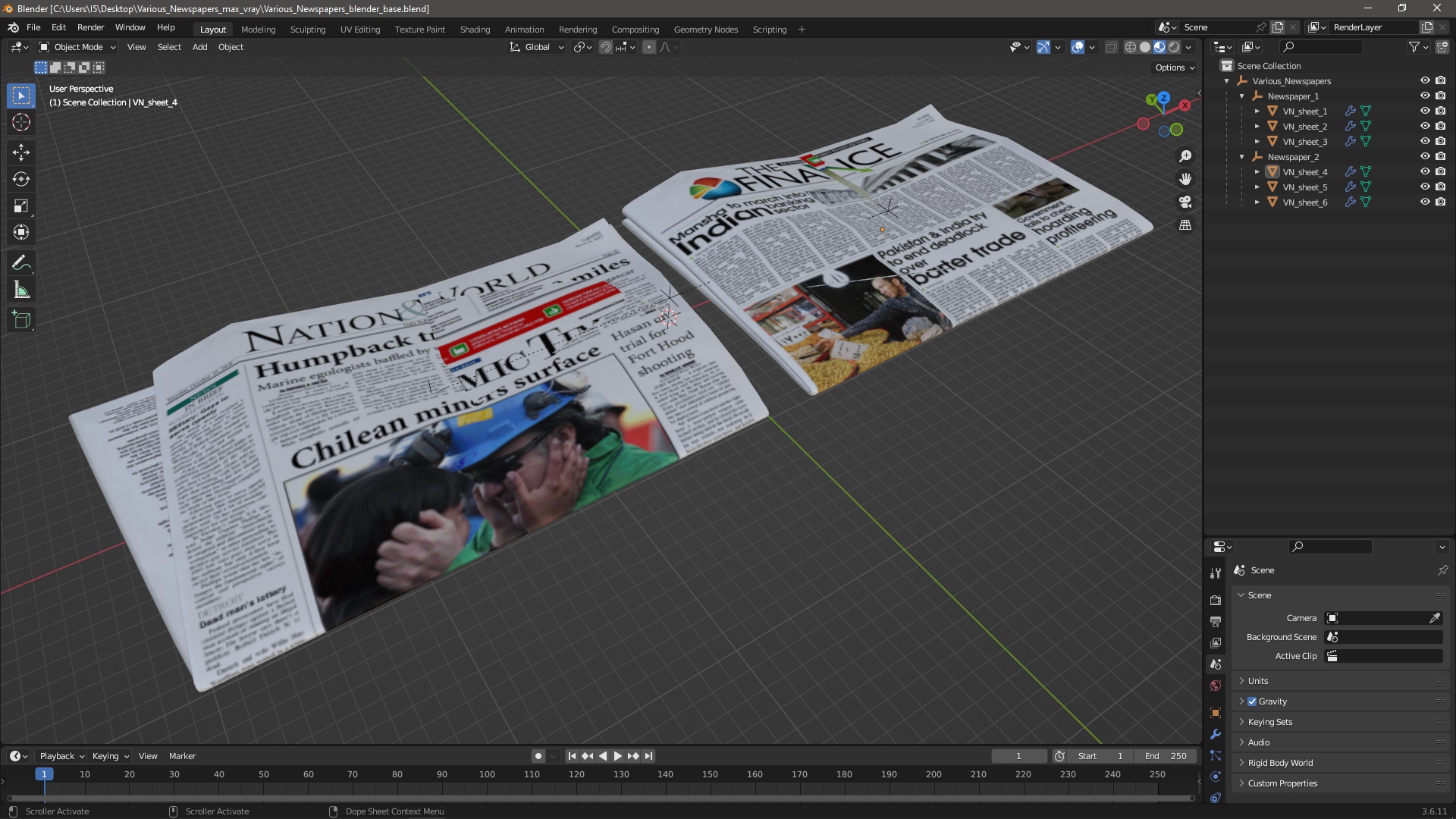
Task: Select the Move tool
Action: coord(21,152)
